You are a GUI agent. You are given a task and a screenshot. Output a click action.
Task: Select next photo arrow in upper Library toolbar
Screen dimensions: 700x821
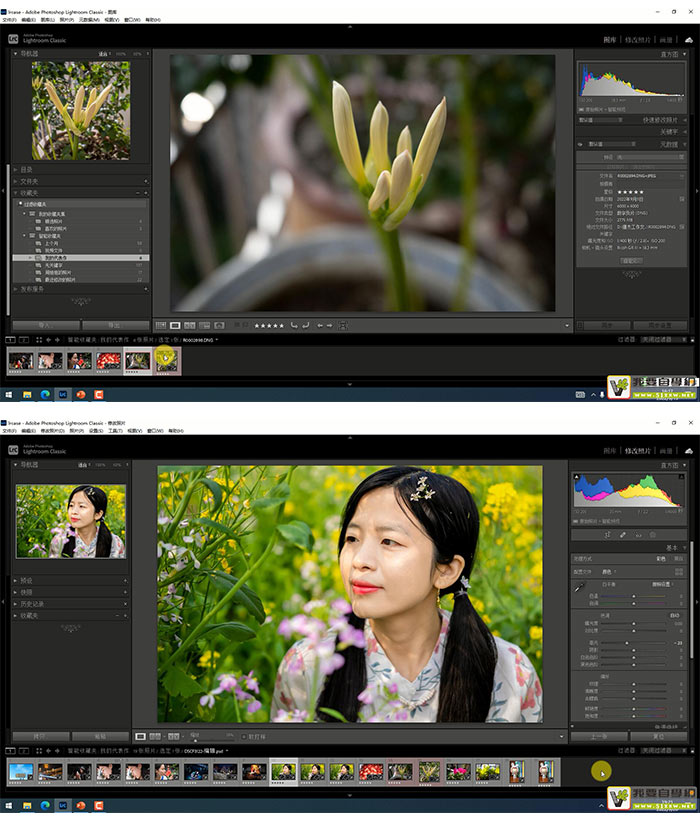(x=329, y=326)
